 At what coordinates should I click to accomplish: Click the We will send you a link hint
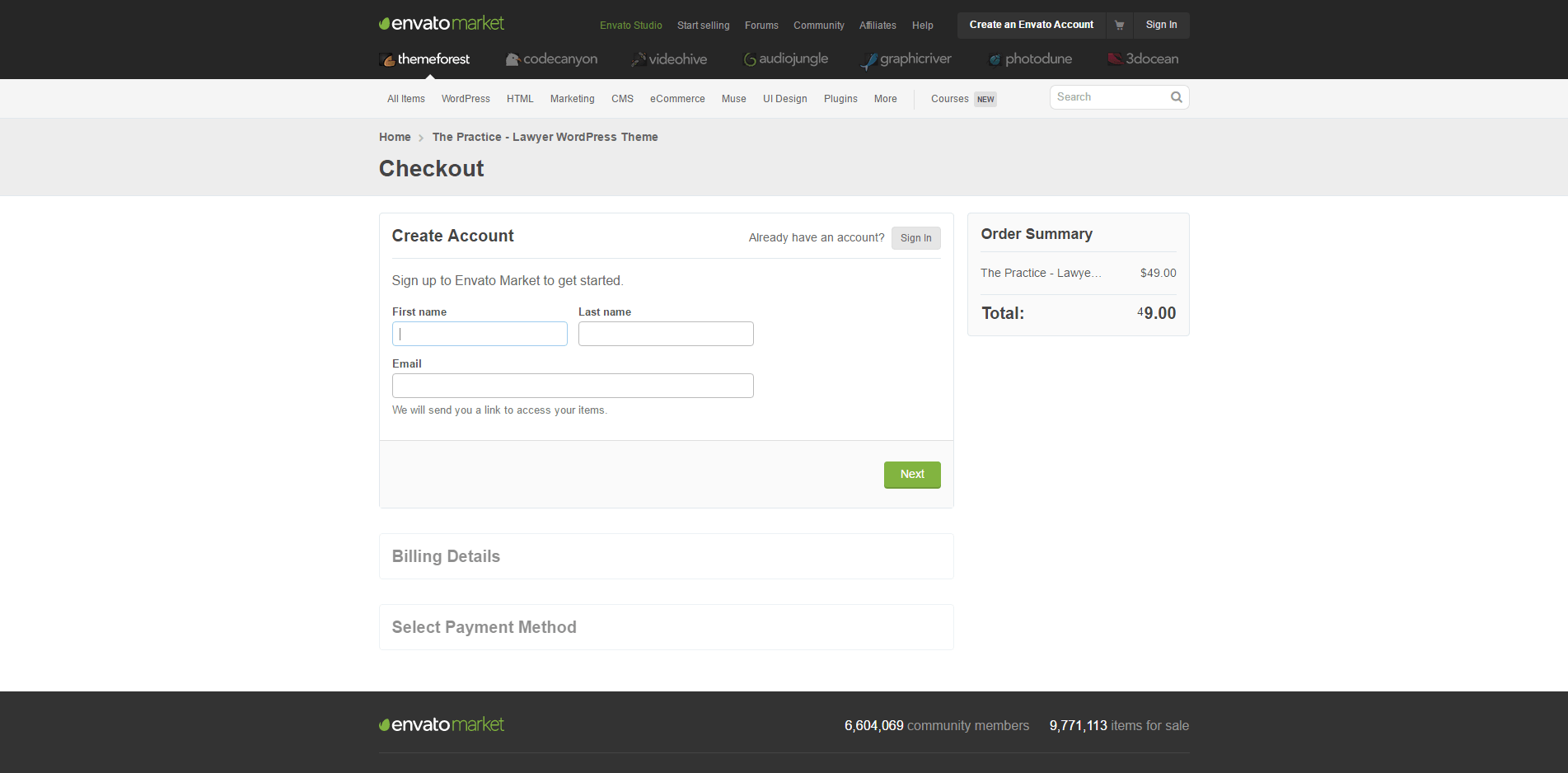click(499, 410)
